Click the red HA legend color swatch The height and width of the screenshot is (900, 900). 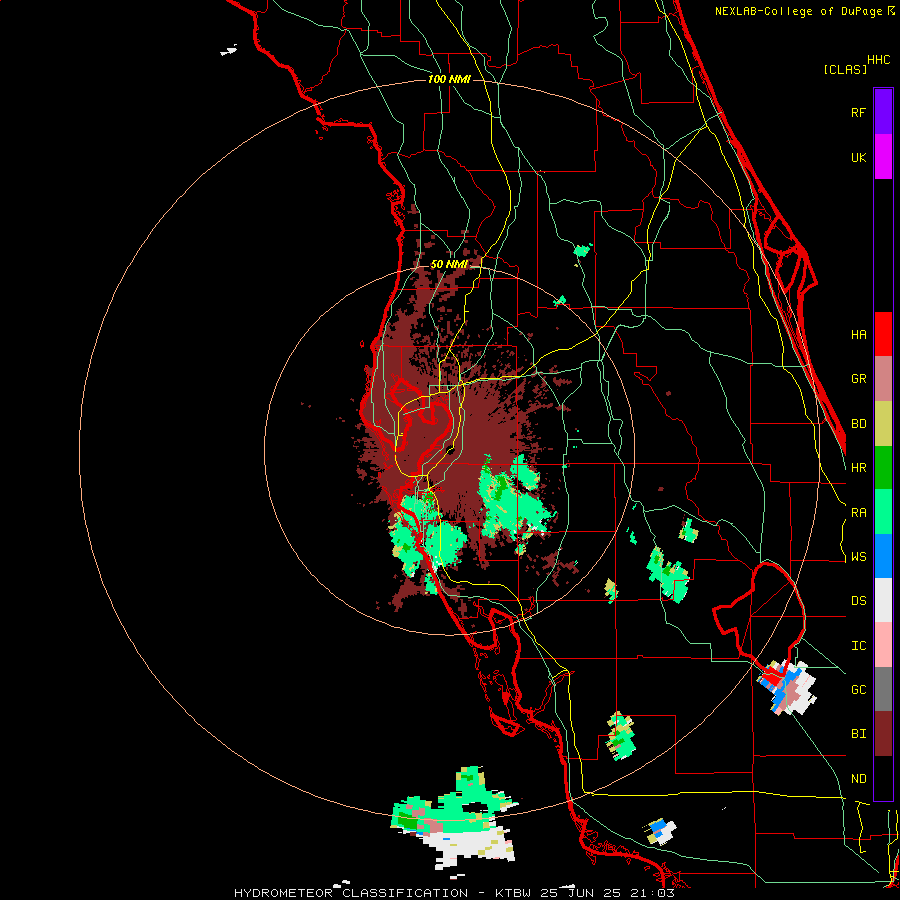[x=883, y=334]
